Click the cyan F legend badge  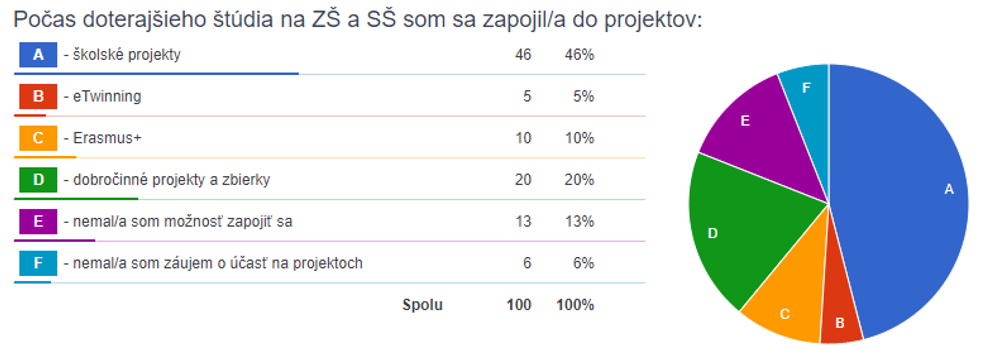(38, 264)
